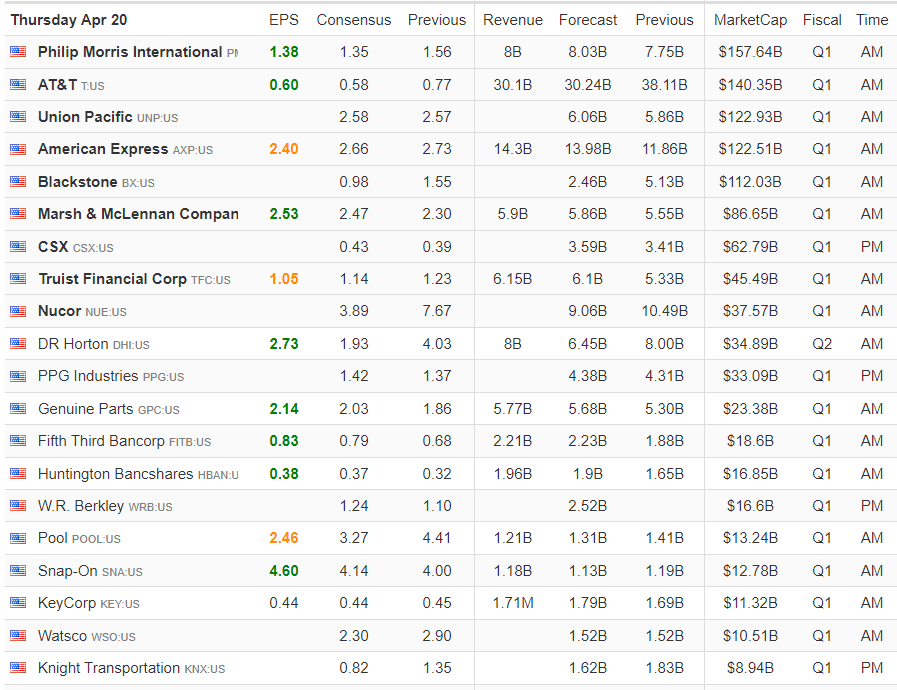The width and height of the screenshot is (897, 690).
Task: Click the flag icon in the Union Pacific row
Action: (18, 117)
